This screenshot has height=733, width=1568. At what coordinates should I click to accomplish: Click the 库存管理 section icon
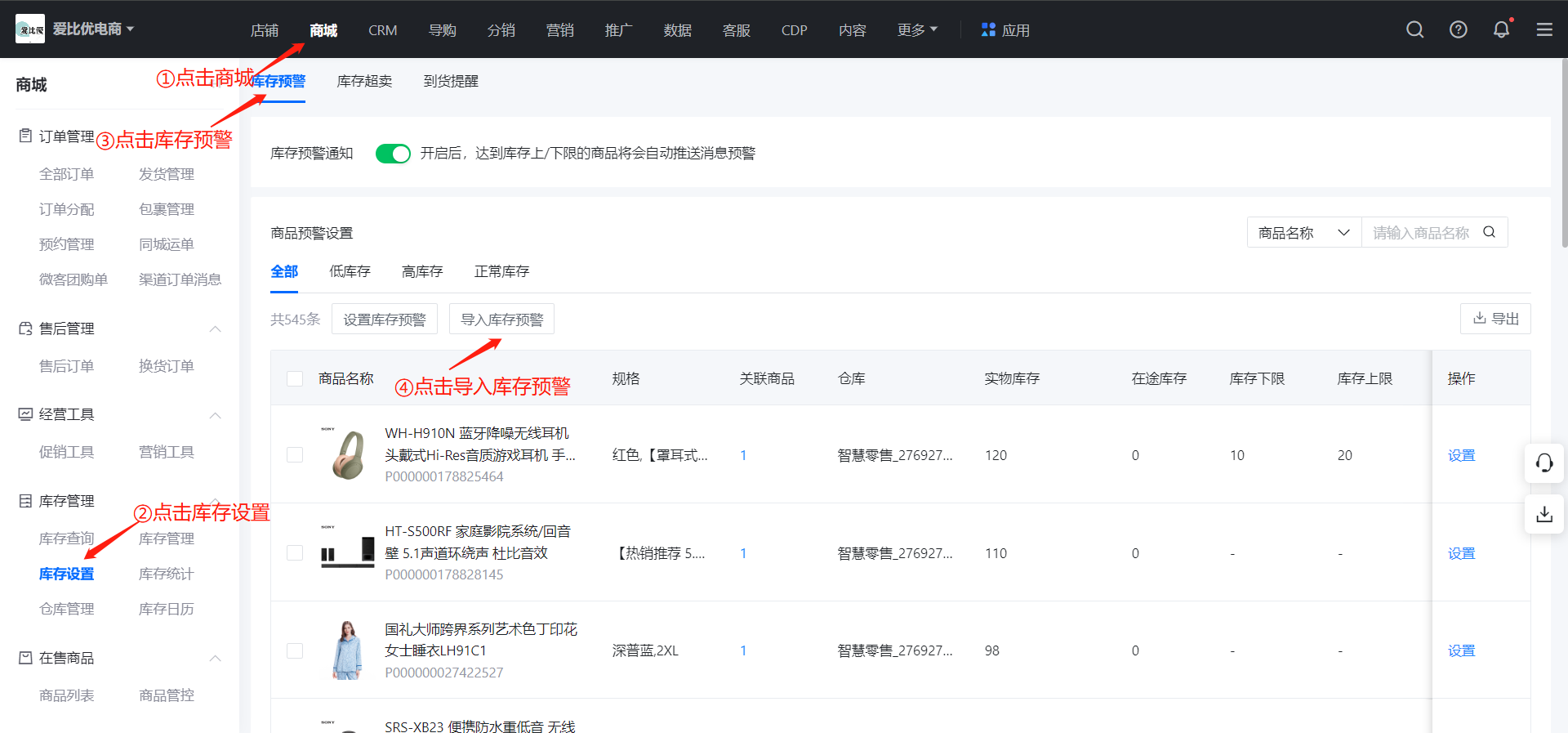25,501
